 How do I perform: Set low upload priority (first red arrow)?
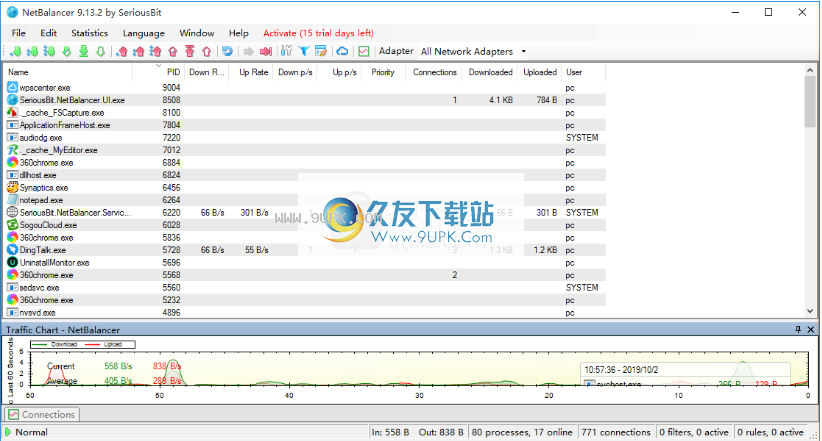pos(122,51)
